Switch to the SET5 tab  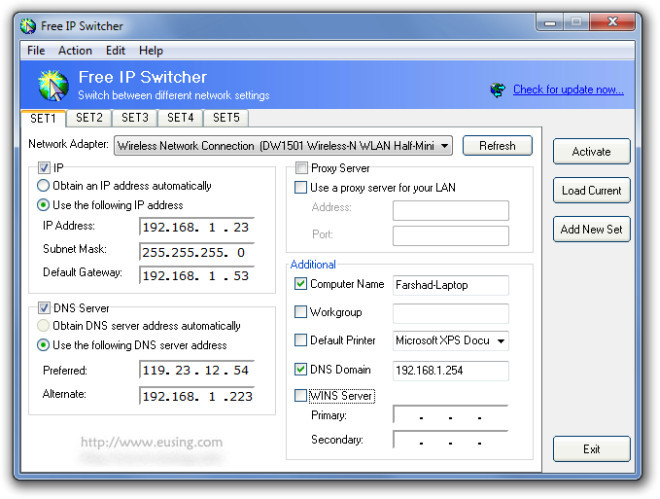[226, 118]
